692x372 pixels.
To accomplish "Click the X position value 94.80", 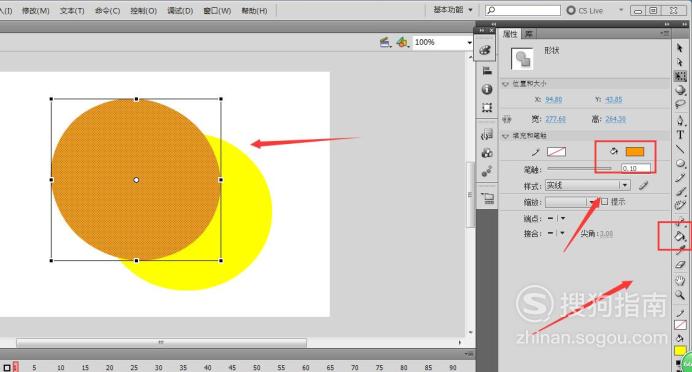I will (x=554, y=100).
